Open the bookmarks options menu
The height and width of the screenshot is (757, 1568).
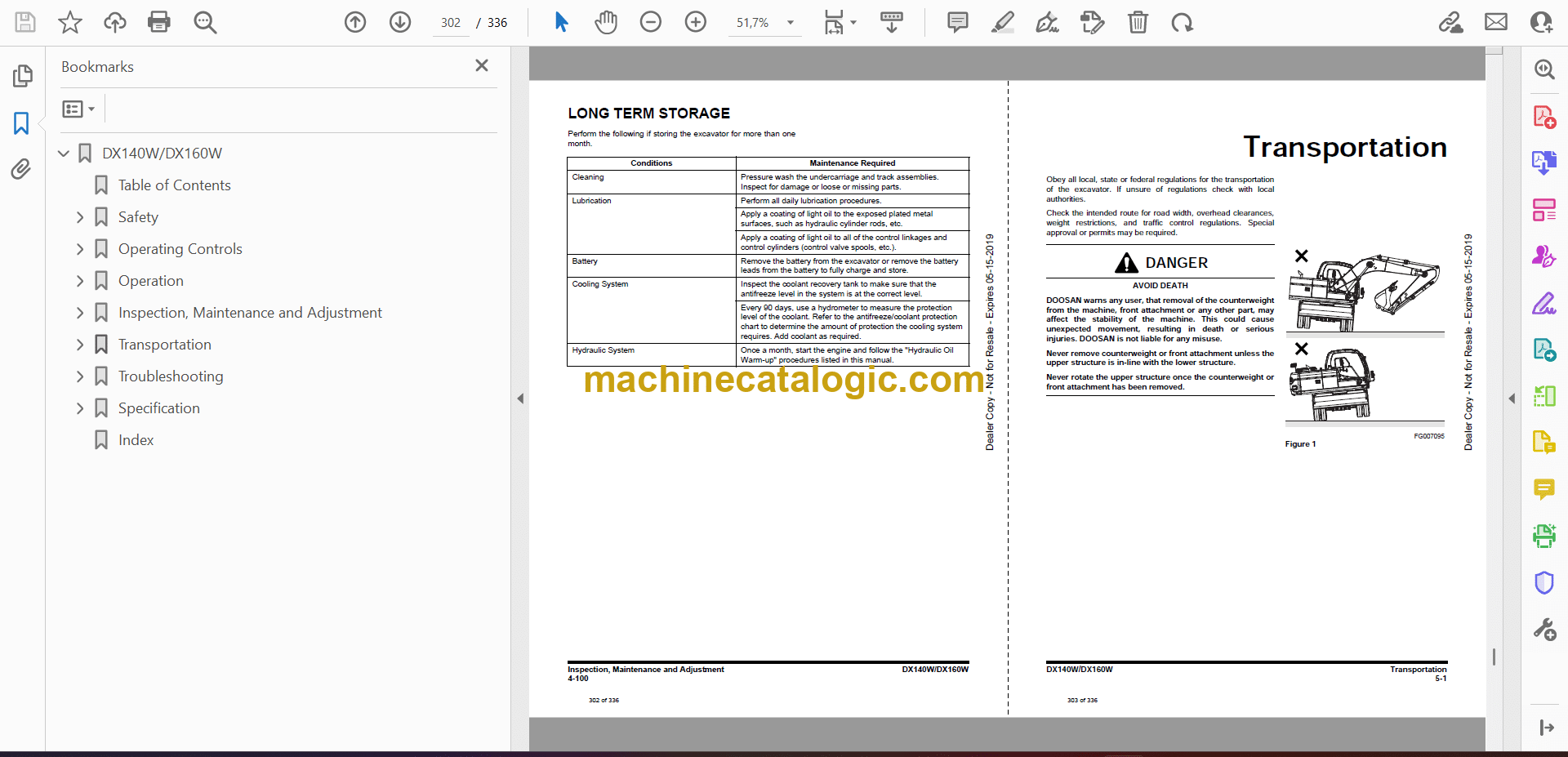(78, 109)
